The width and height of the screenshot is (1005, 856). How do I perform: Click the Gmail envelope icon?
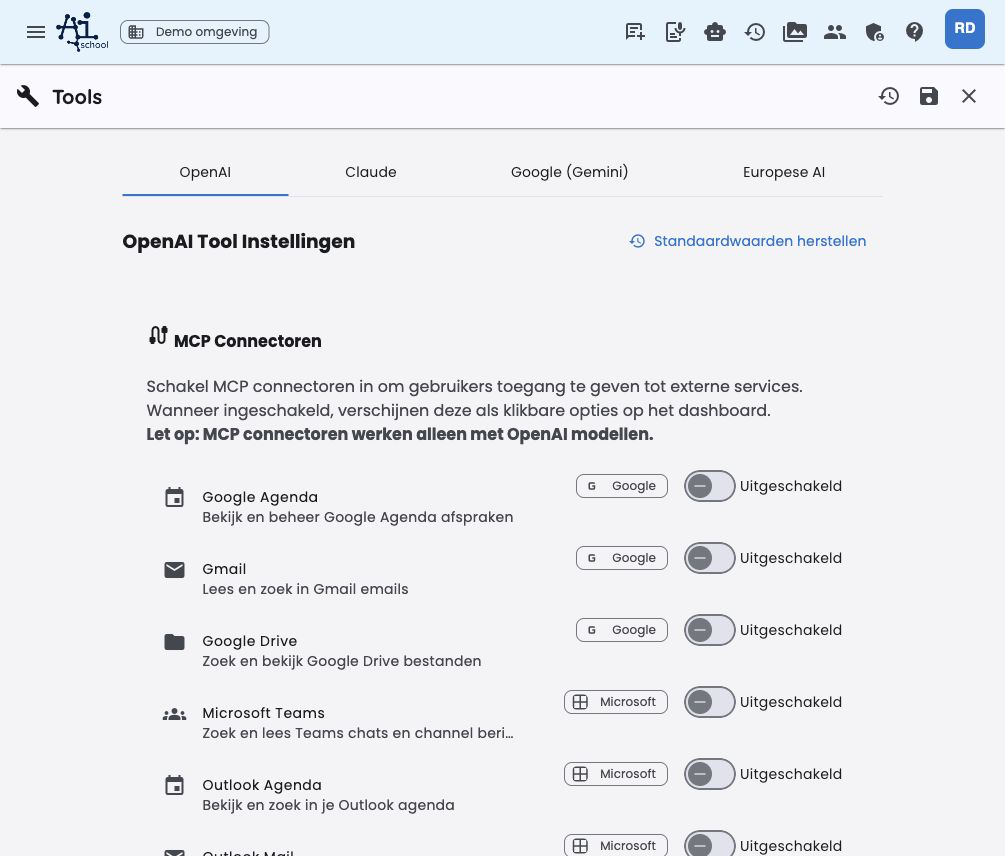(174, 570)
